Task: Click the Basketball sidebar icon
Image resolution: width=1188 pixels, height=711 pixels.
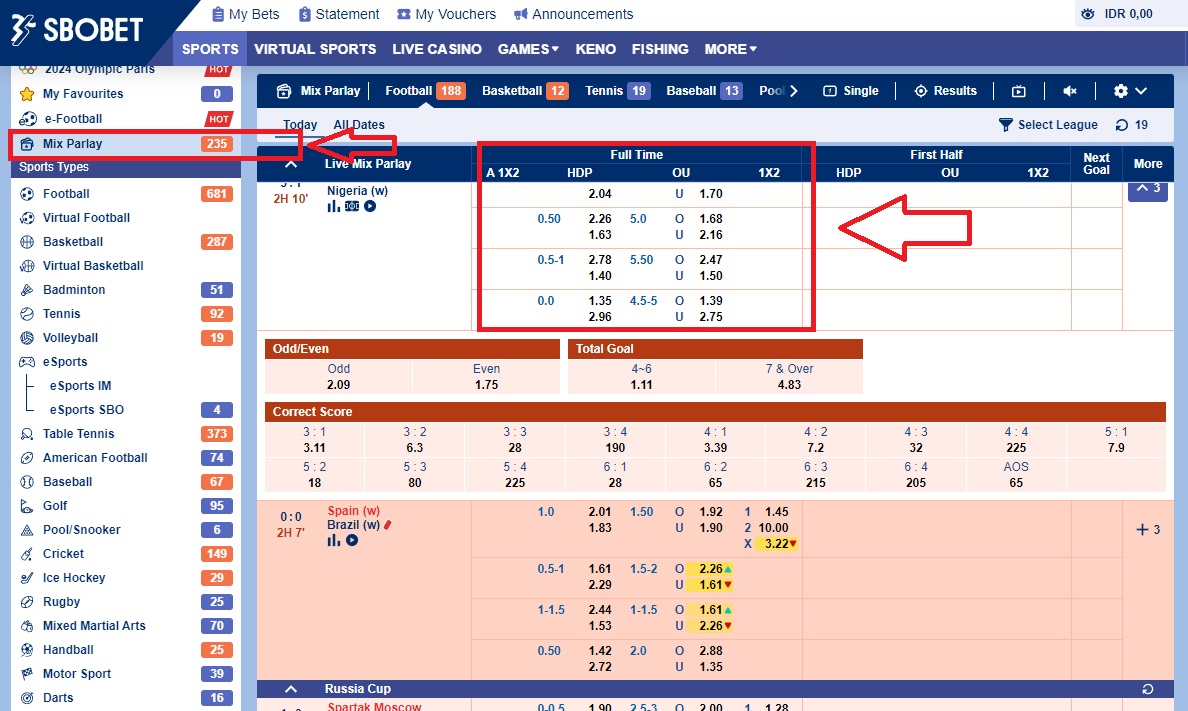Action: coord(27,242)
